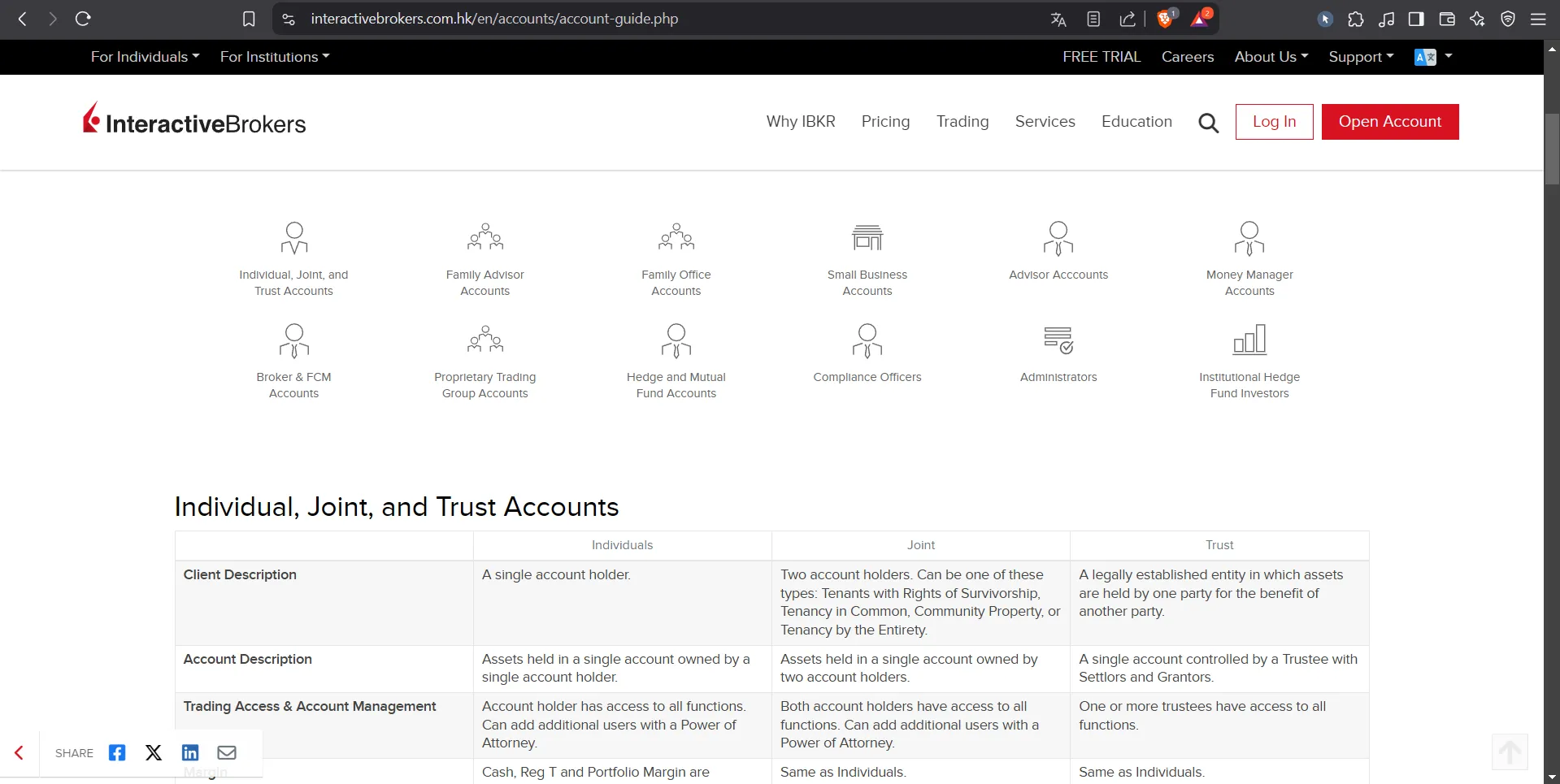Share this page on Facebook

point(117,753)
